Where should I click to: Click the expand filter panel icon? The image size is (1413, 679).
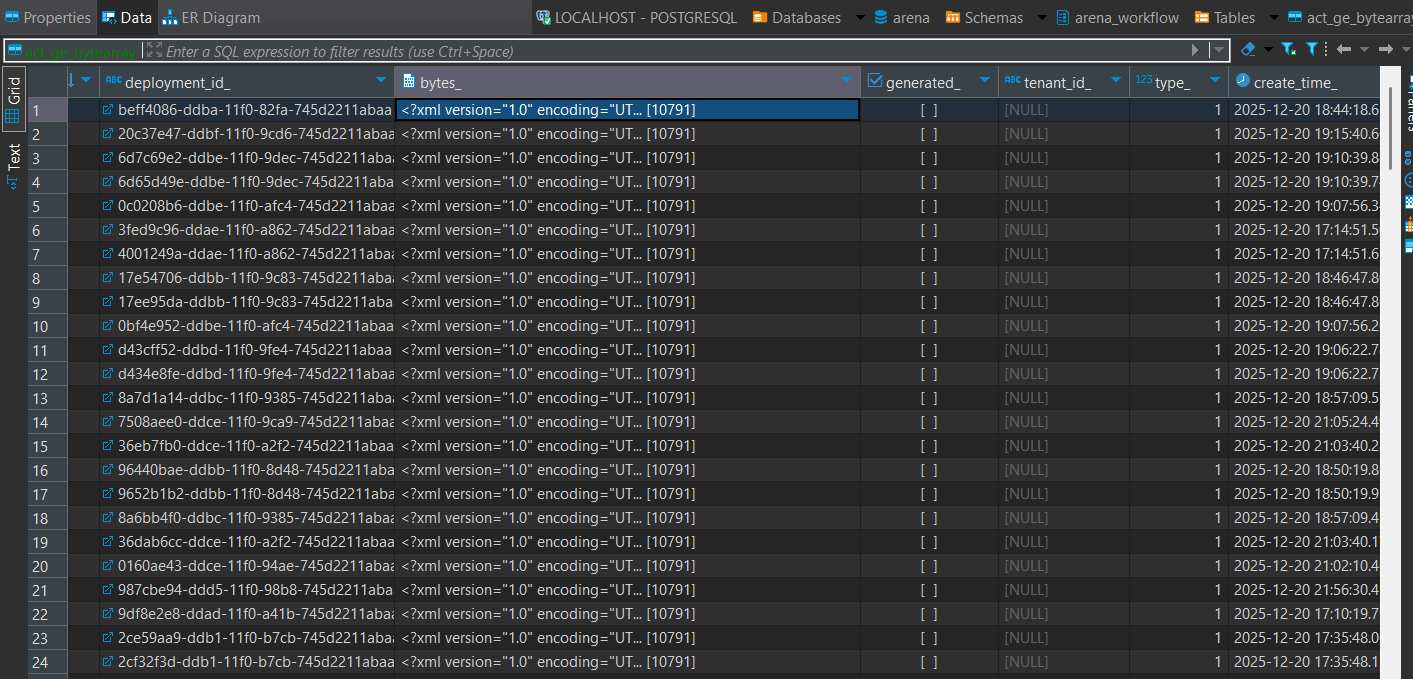[x=152, y=50]
